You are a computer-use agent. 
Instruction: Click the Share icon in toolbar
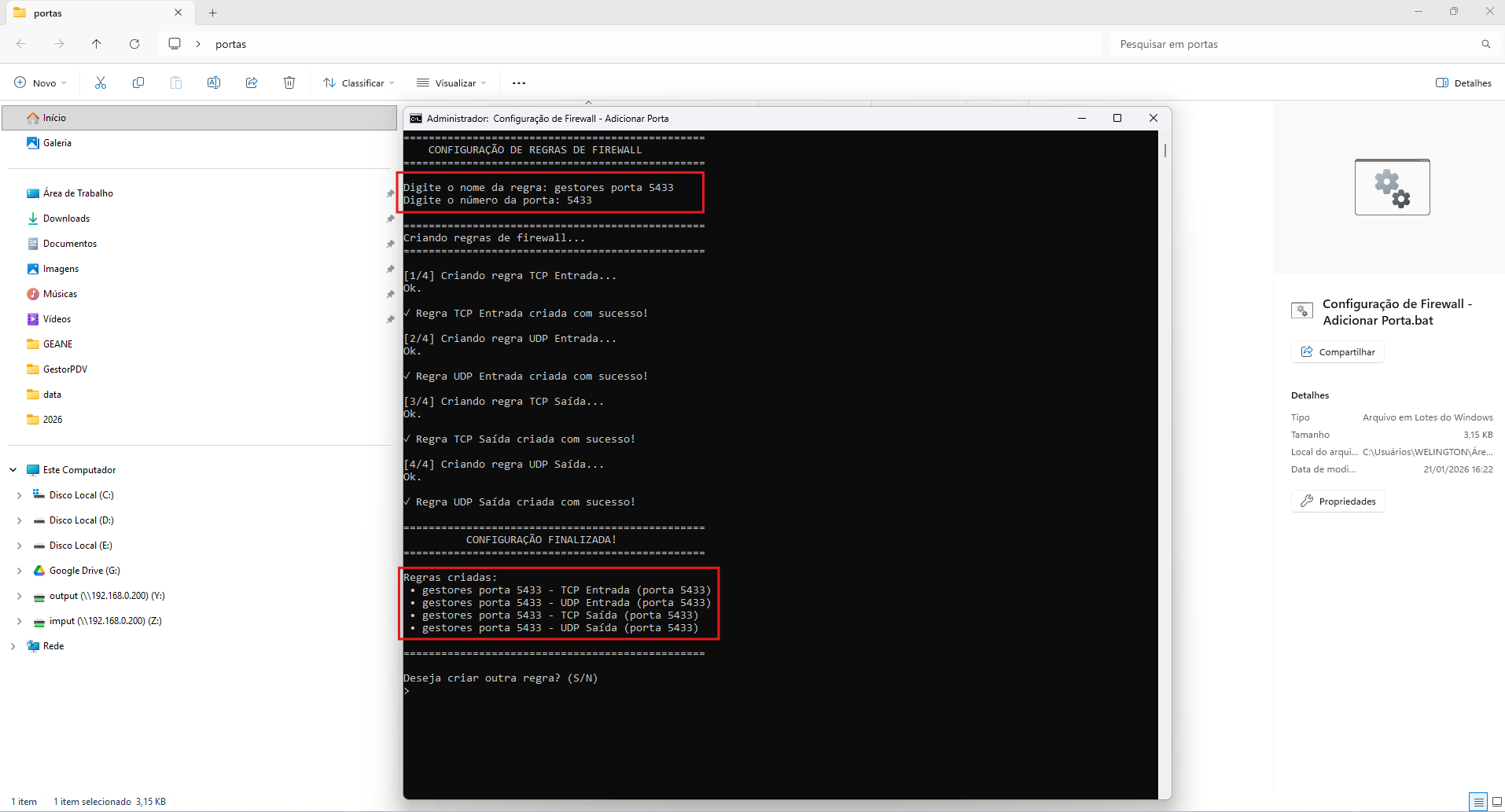[x=252, y=83]
